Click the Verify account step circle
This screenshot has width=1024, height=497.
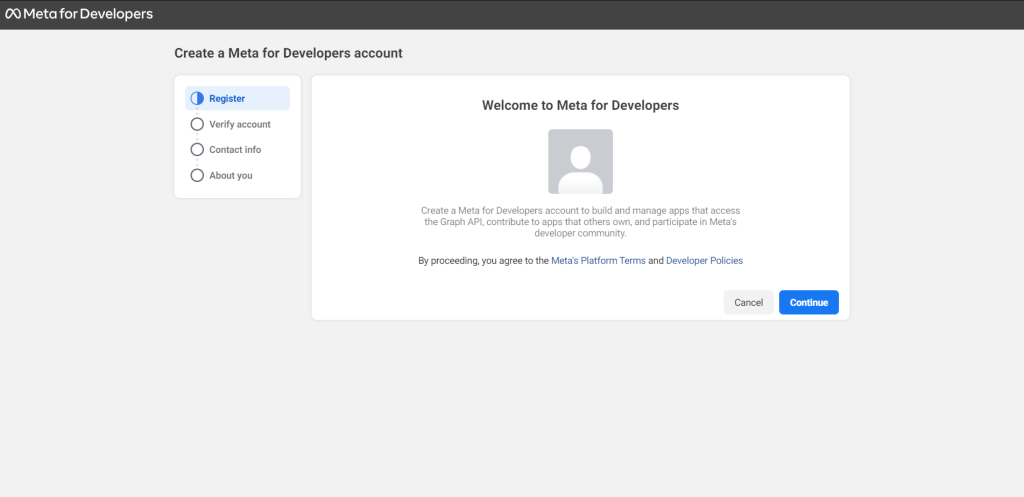[197, 124]
